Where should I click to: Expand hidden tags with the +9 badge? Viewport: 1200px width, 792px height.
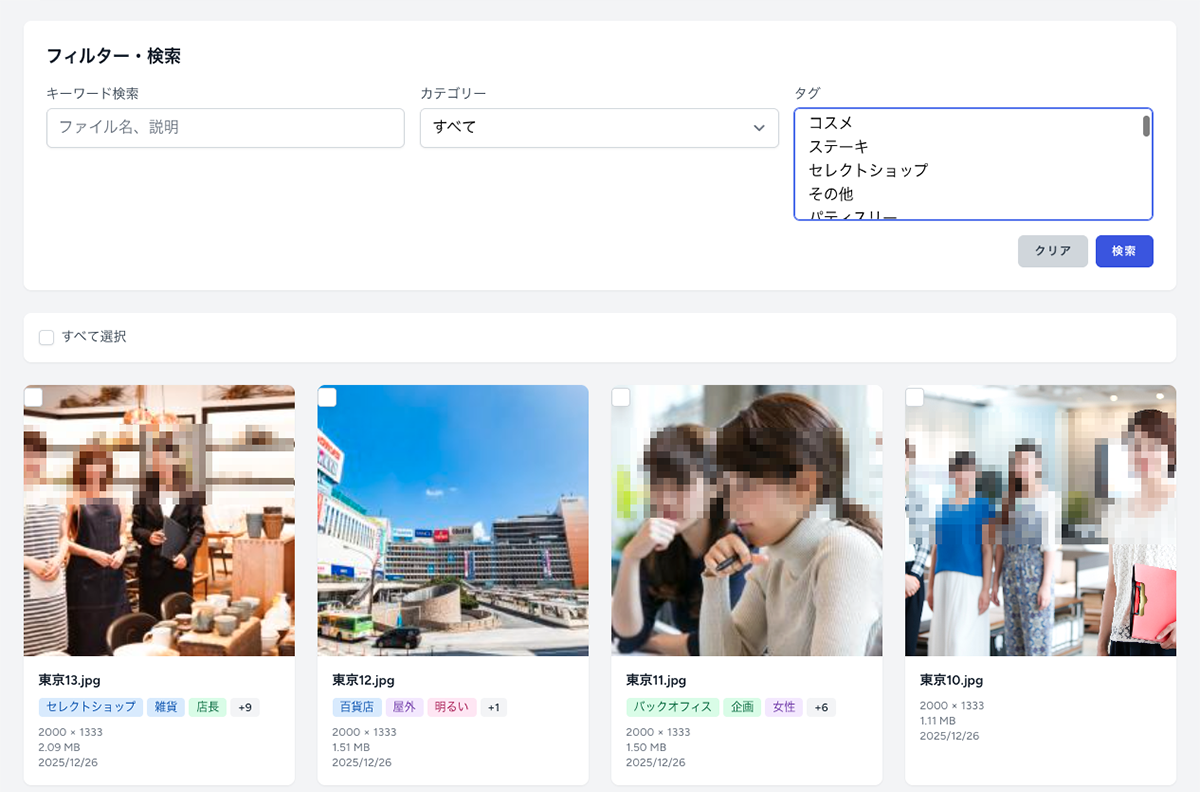243,707
